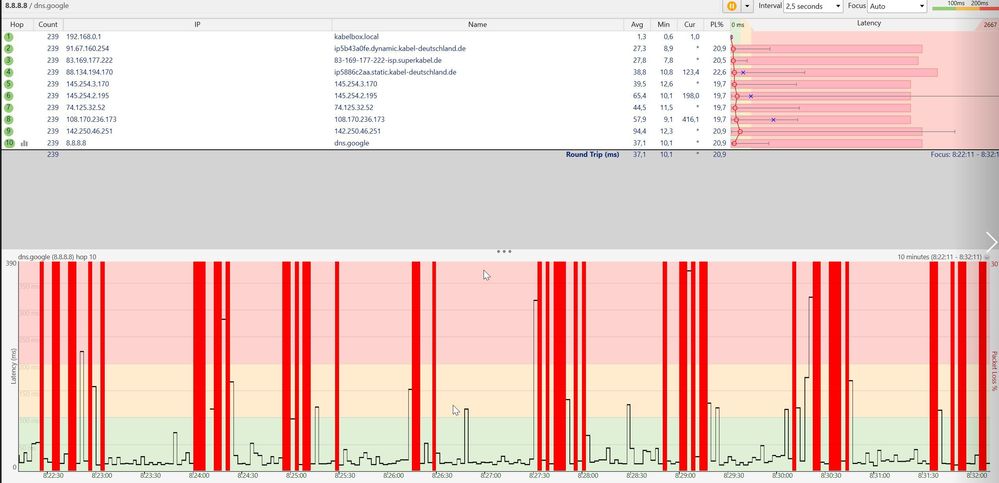Sort by the Hop column header
Viewport: 999px width, 483px height.
17,24
